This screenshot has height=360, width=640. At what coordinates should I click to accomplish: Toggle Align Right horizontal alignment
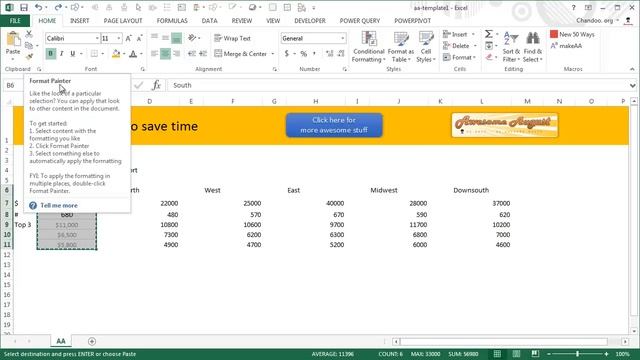pos(176,53)
